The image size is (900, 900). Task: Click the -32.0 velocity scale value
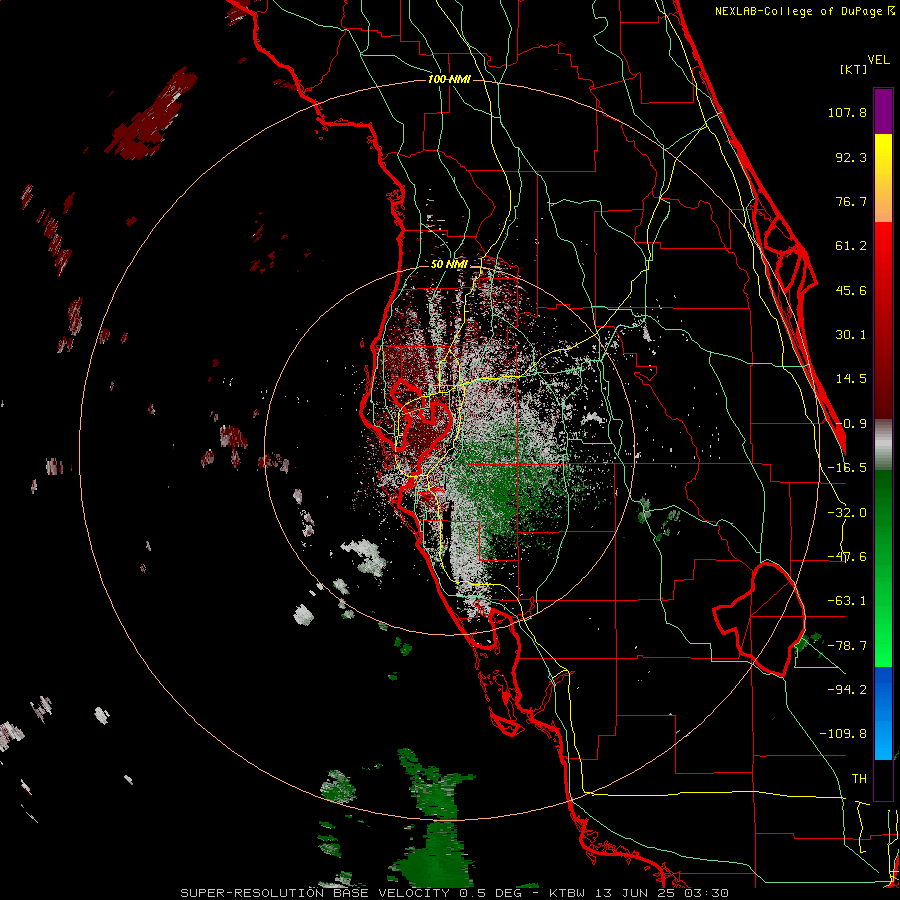click(x=847, y=513)
